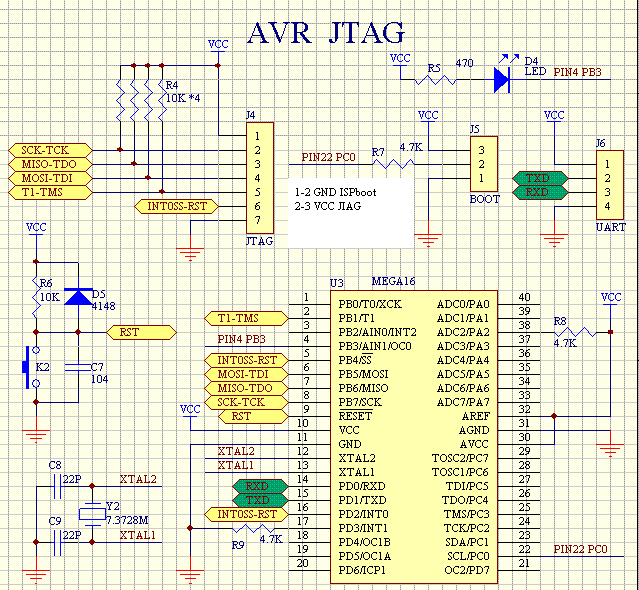Select pin number 20 on U3
Screen dimensions: 639x590
coord(302,564)
